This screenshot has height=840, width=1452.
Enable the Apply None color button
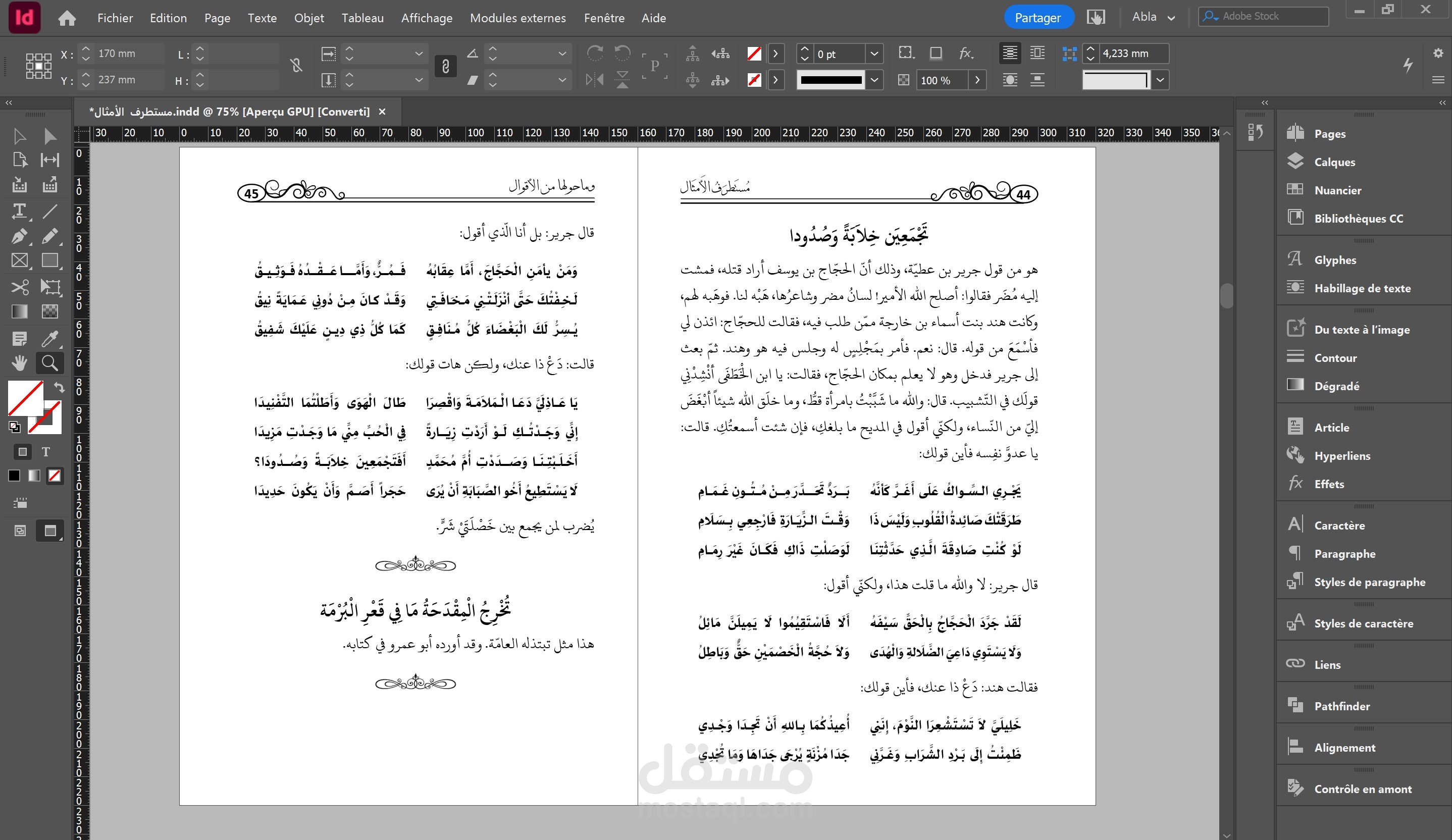coord(55,476)
